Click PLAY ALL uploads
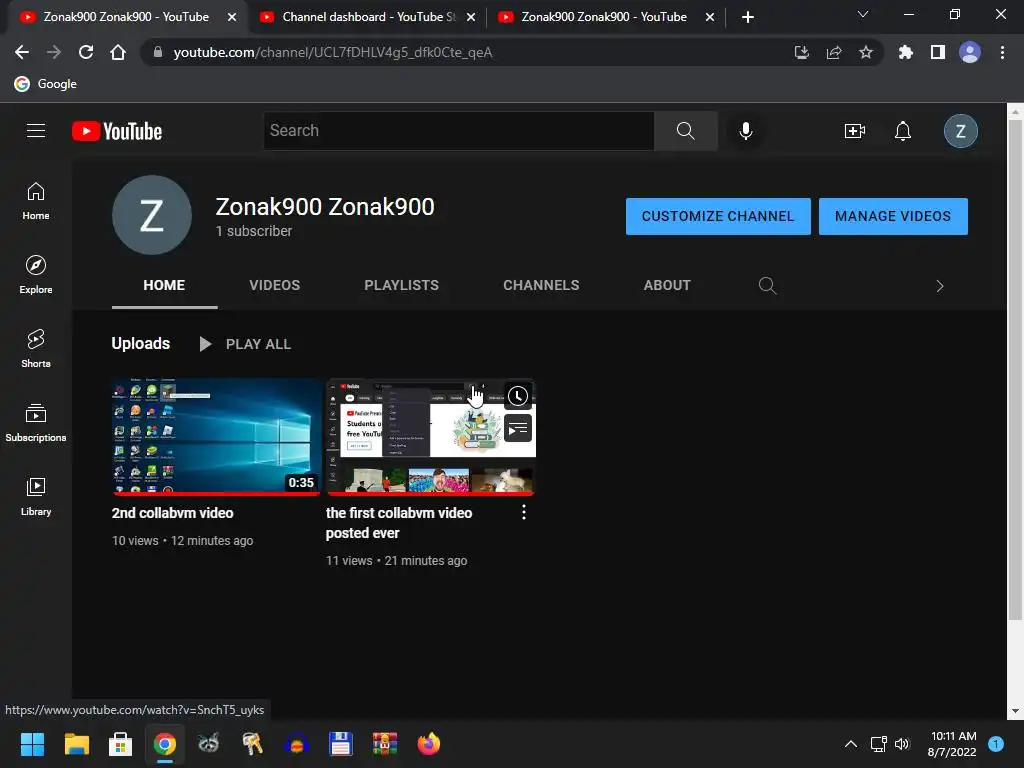Image resolution: width=1024 pixels, height=768 pixels. click(246, 344)
